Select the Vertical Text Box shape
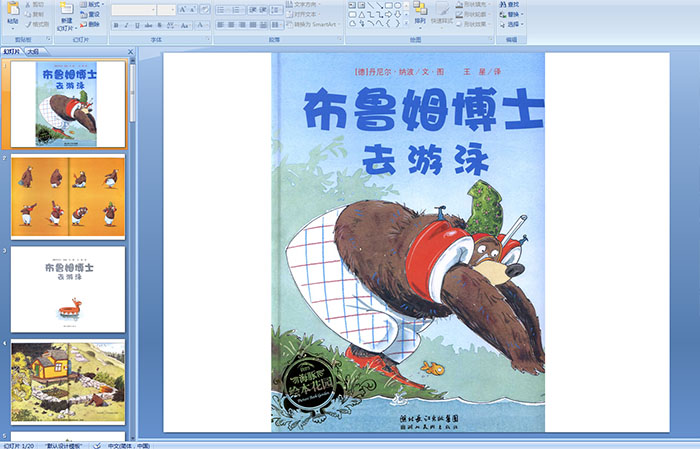This screenshot has width=700, height=449. pyautogui.click(x=361, y=5)
